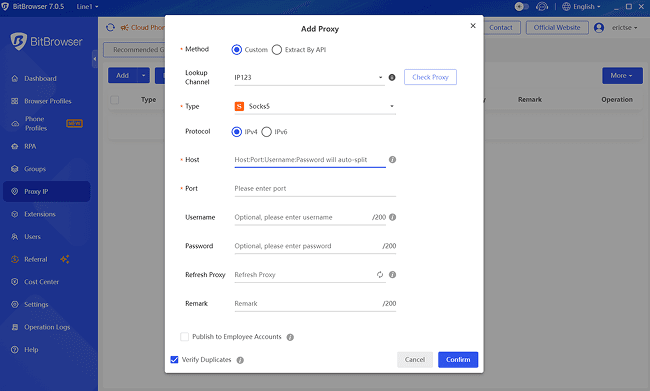Click the Check Proxy button

coord(430,77)
